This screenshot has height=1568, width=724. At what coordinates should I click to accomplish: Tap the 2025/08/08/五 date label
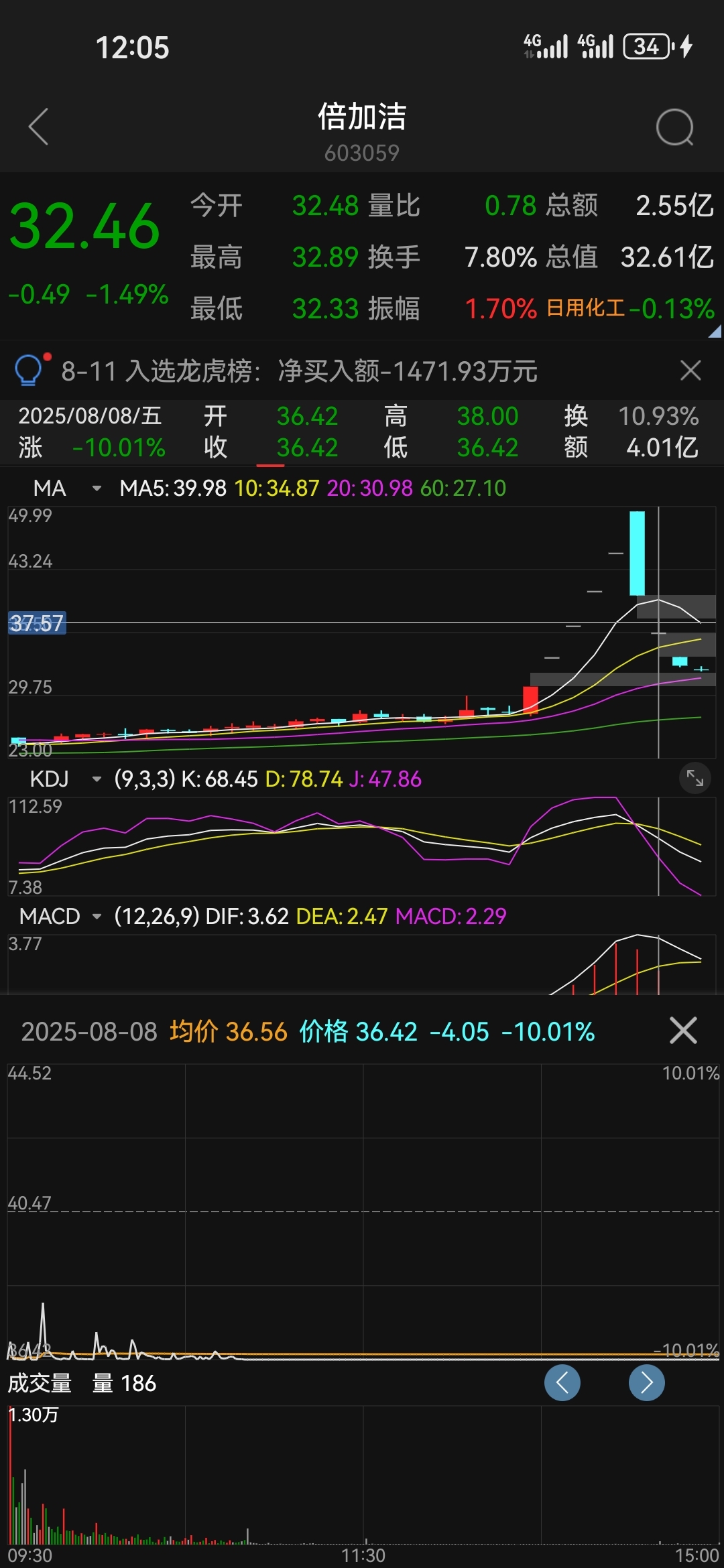[x=90, y=415]
